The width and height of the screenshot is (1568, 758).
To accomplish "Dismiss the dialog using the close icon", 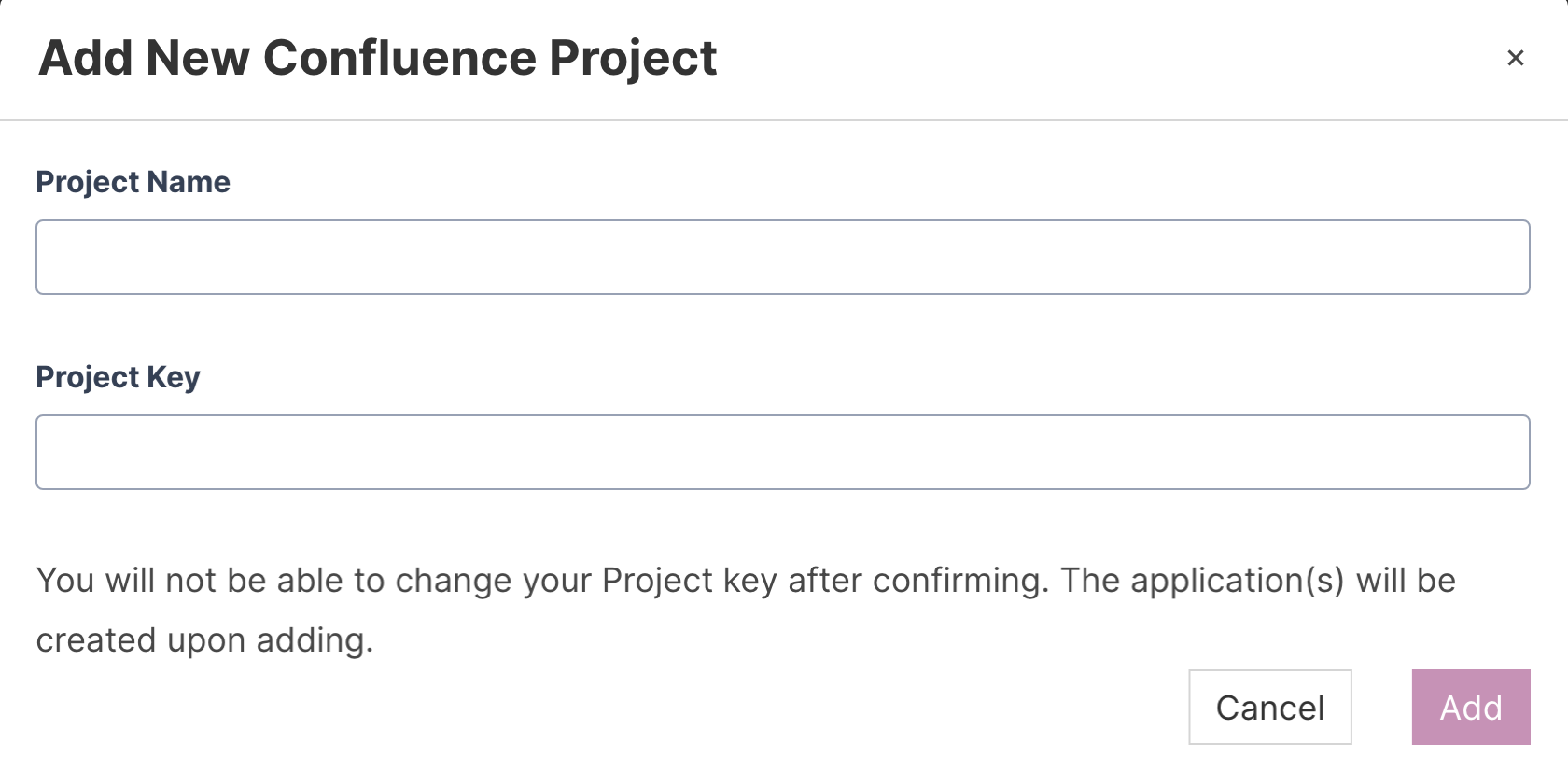I will (1515, 58).
